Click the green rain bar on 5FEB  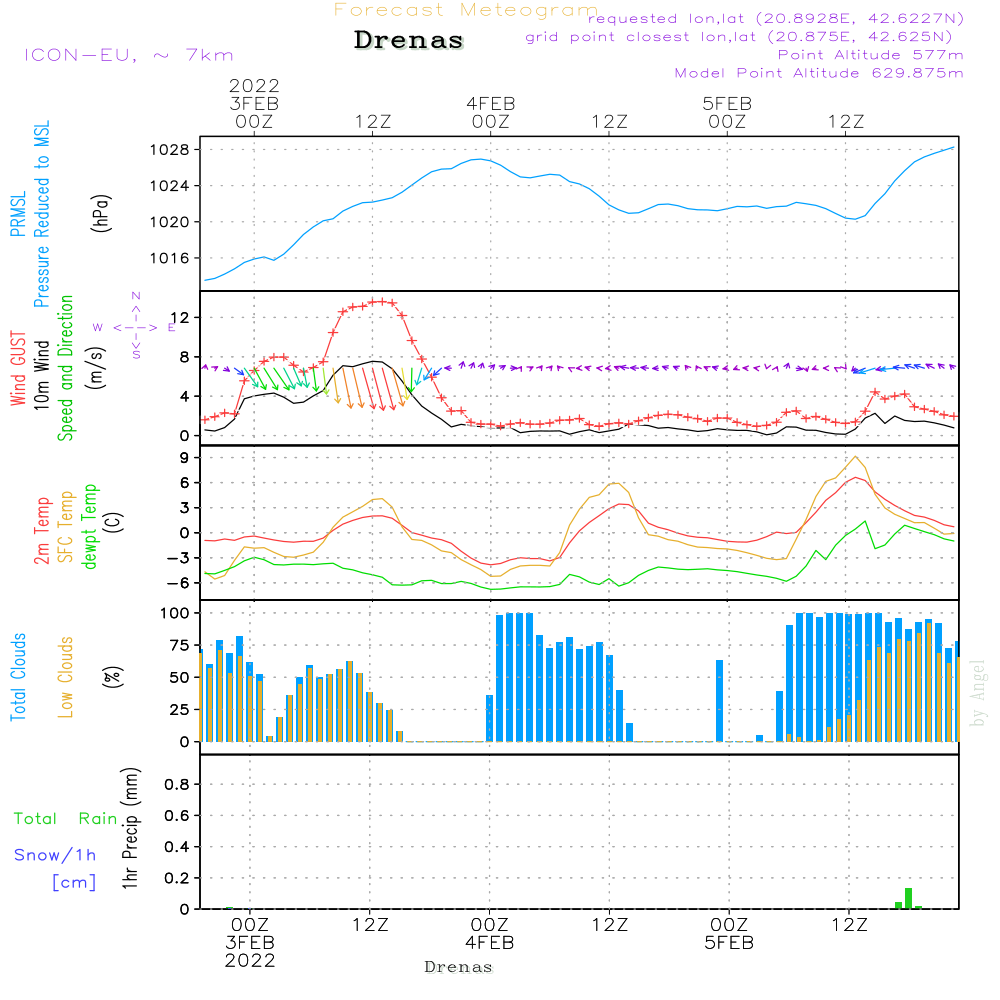[908, 898]
